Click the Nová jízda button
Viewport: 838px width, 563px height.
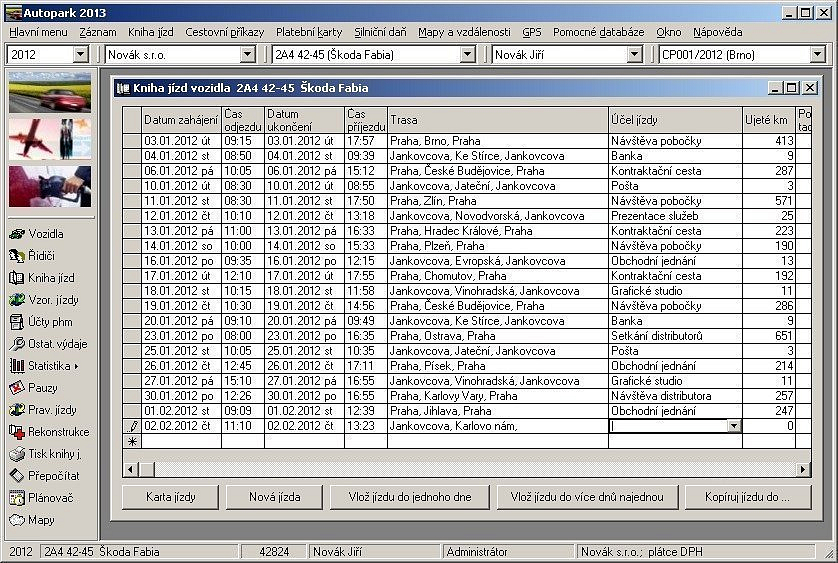(x=274, y=497)
